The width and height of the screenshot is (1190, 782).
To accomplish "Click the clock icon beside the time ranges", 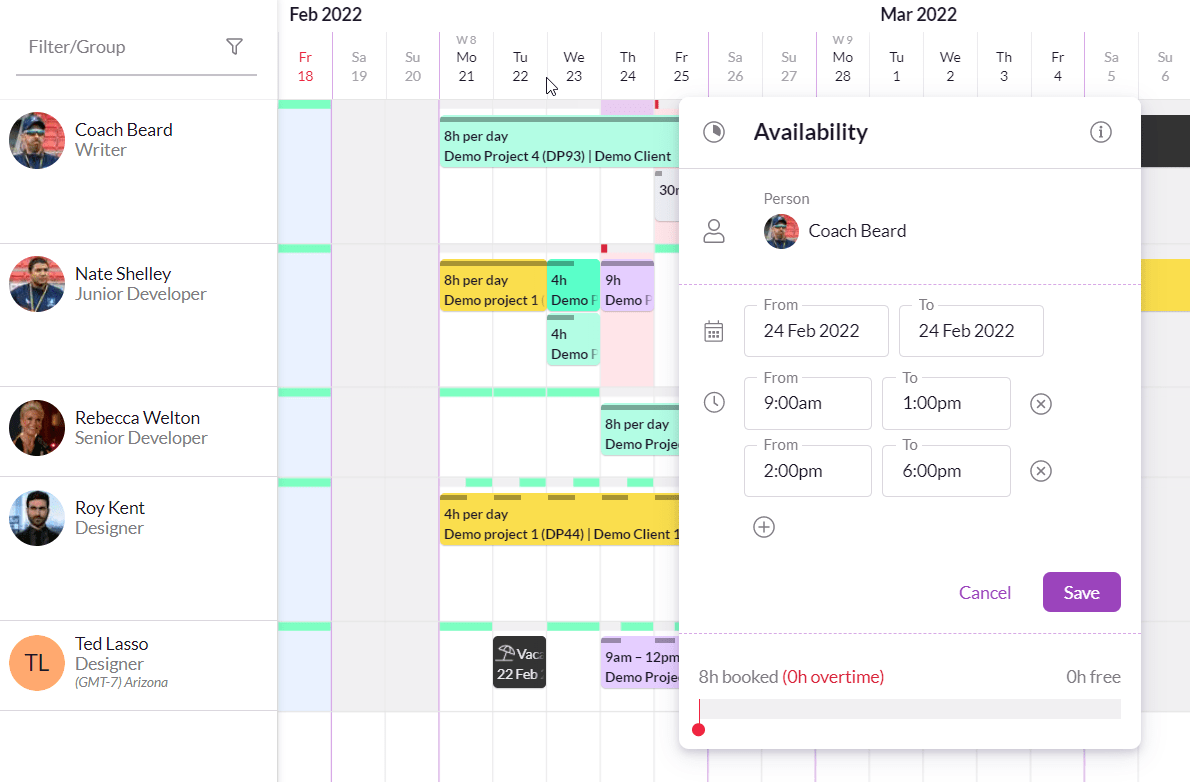I will 714,402.
